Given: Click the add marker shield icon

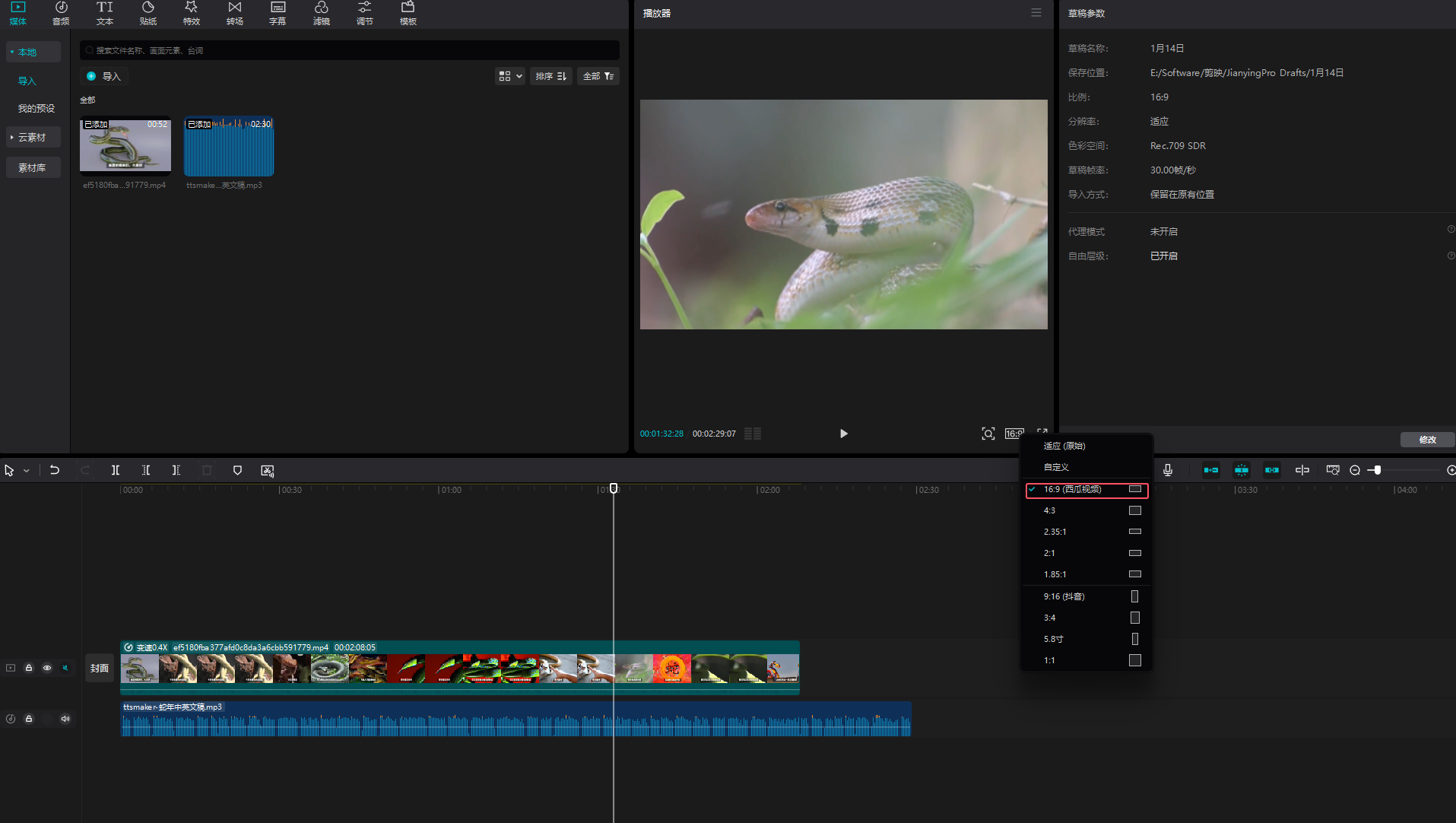Looking at the screenshot, I should (237, 470).
